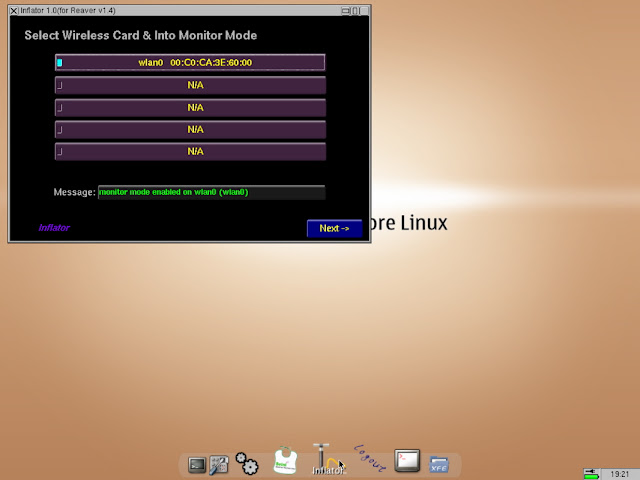This screenshot has width=640, height=480.
Task: Toggle the first N/A card slot below wlan0
Action: point(190,85)
